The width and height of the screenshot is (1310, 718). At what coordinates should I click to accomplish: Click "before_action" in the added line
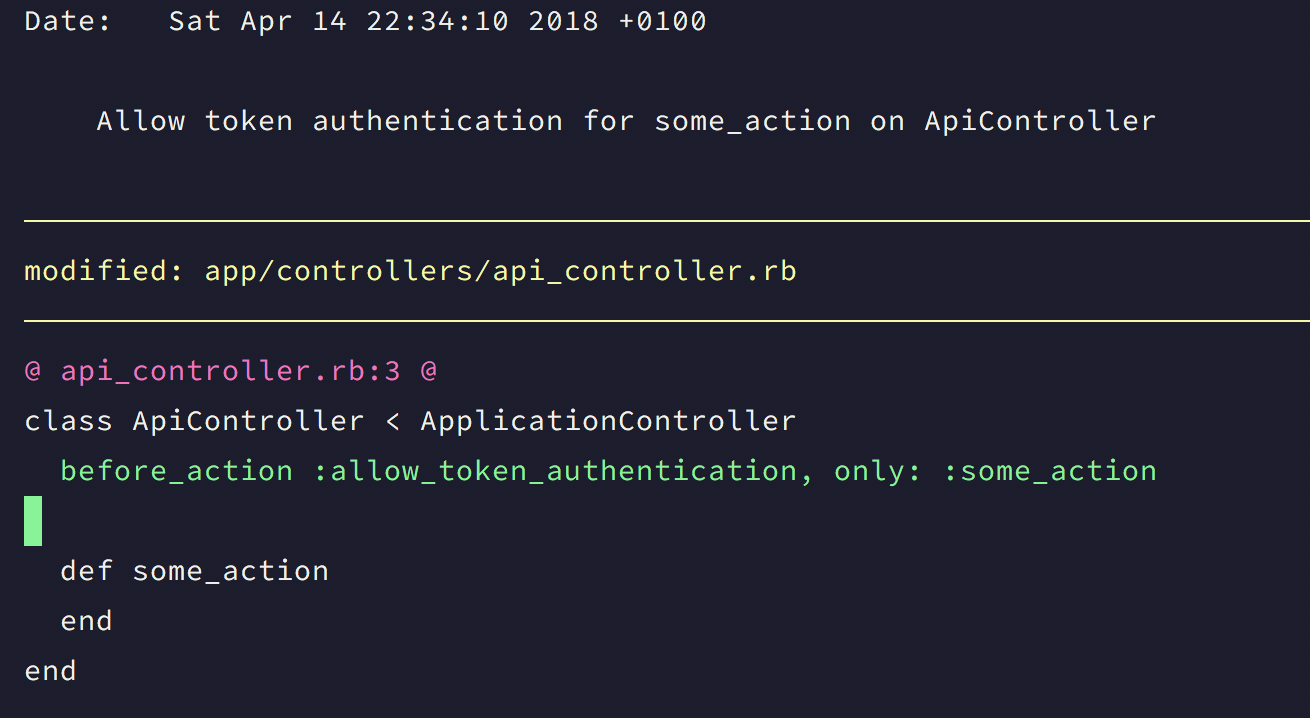tap(177, 471)
